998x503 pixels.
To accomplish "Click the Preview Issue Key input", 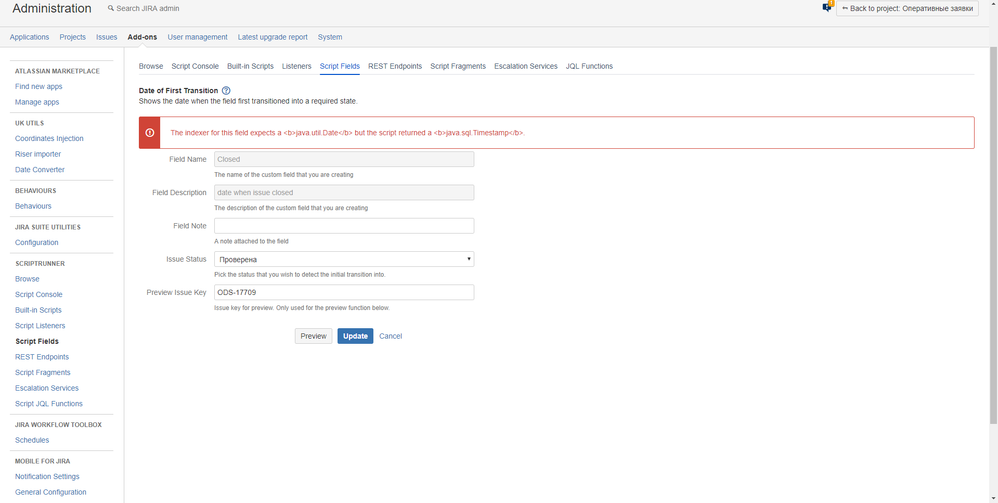I will [x=344, y=292].
